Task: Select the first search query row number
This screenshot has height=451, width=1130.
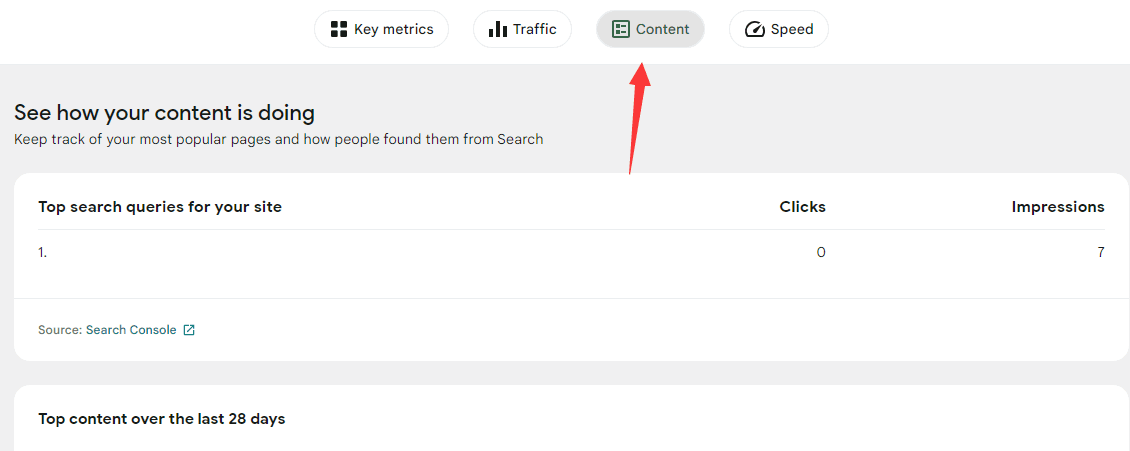Action: (x=42, y=253)
